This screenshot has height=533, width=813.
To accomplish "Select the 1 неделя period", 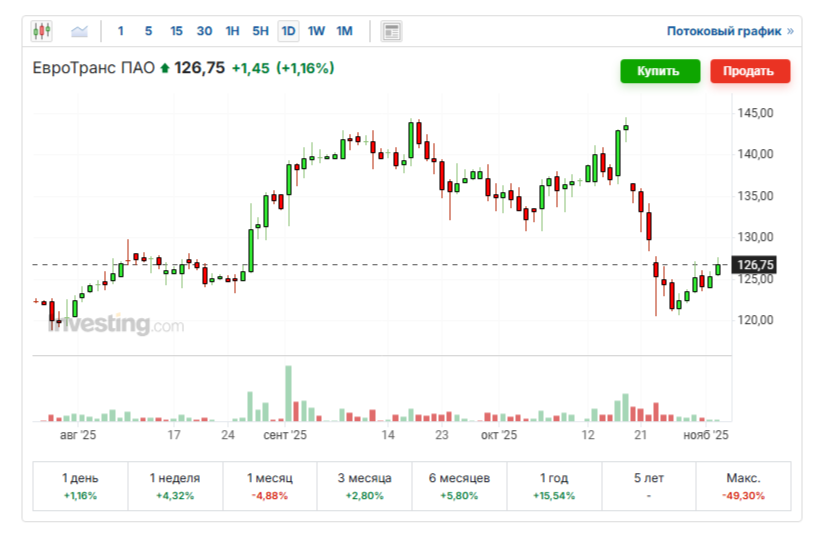I will coord(175,486).
